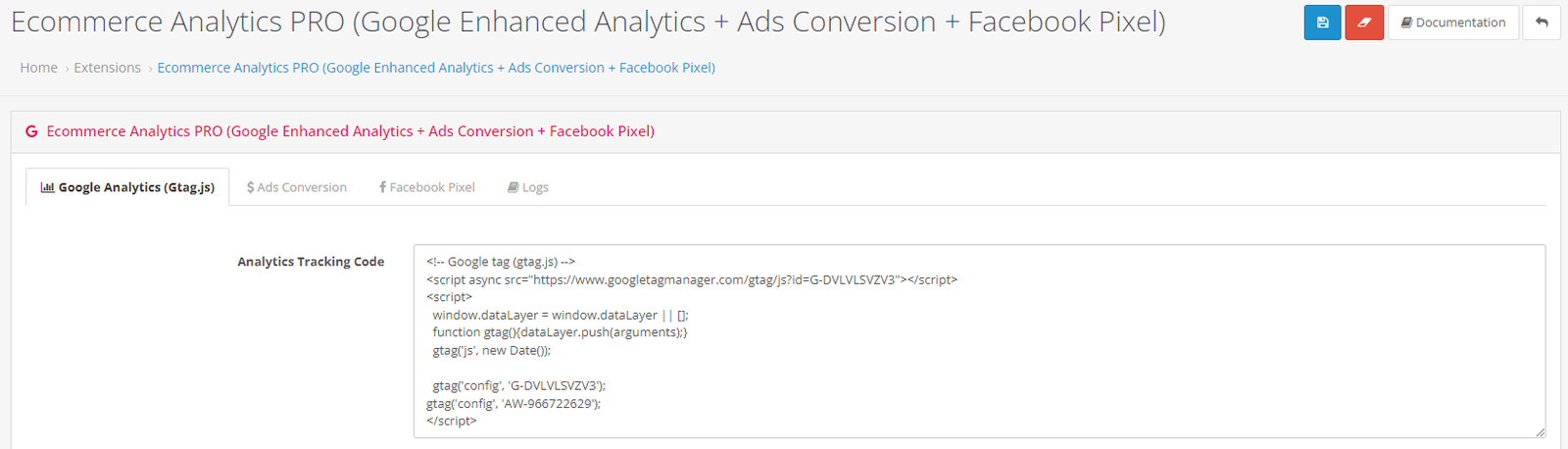The width and height of the screenshot is (1568, 449).
Task: Click the red G logo in panel heading
Action: click(x=31, y=131)
